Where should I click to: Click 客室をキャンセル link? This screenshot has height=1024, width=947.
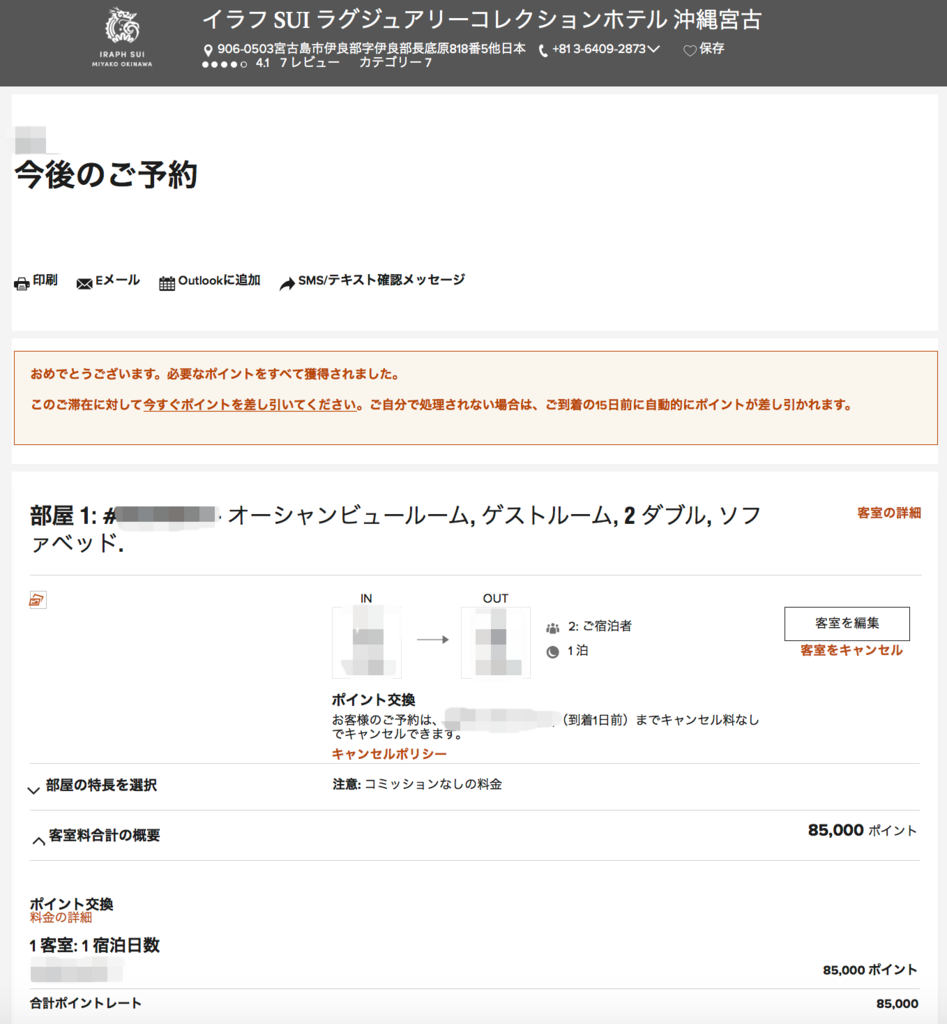(x=852, y=650)
